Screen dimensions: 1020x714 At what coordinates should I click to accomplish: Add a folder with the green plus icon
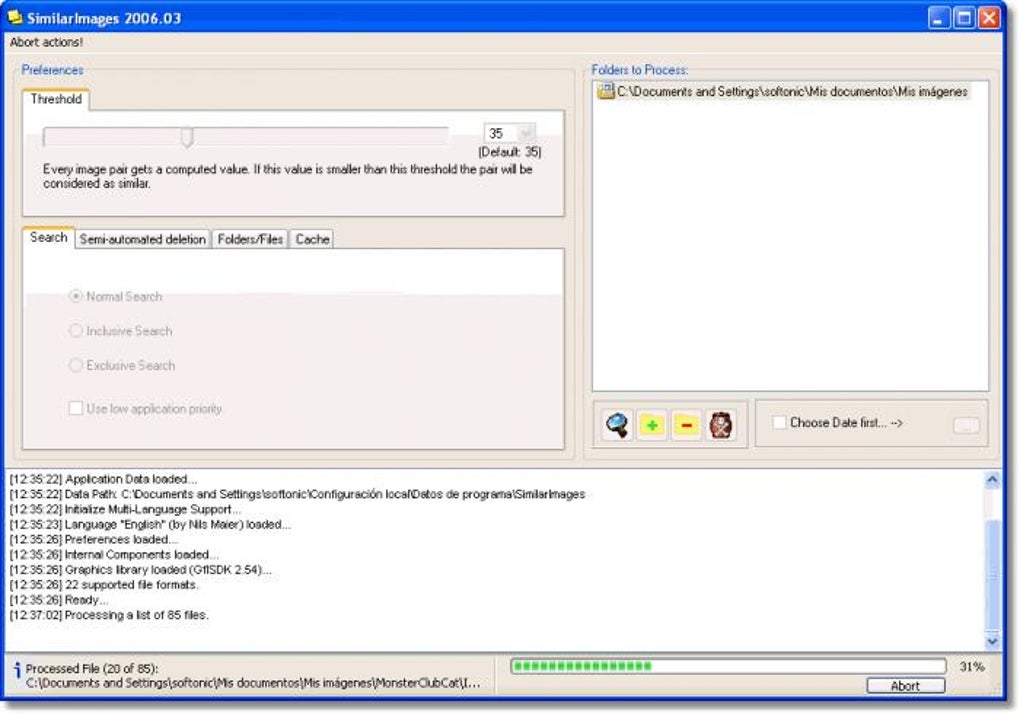tap(652, 425)
